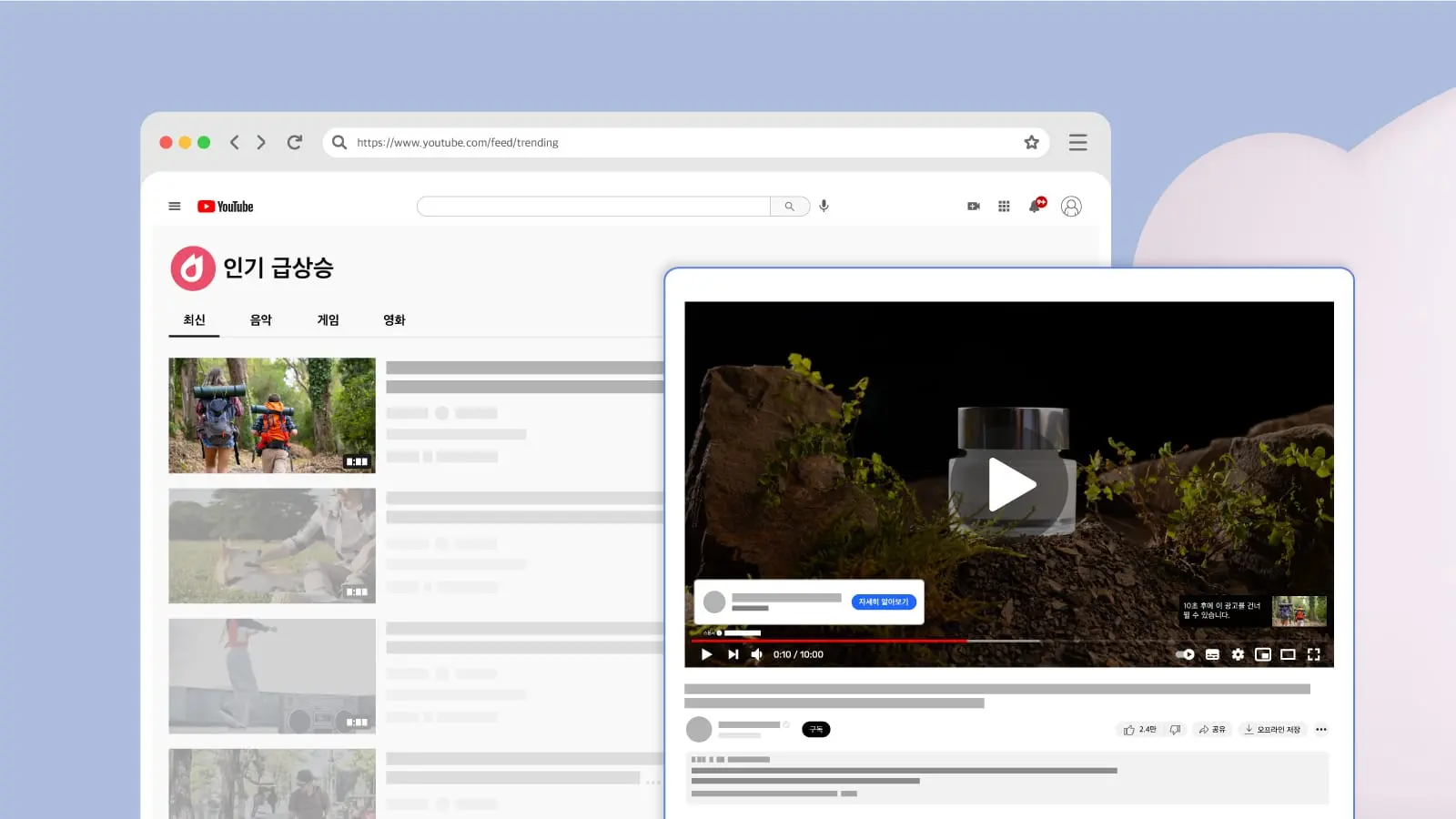The image size is (1456, 819).
Task: Click the voice search microphone icon
Action: point(824,206)
